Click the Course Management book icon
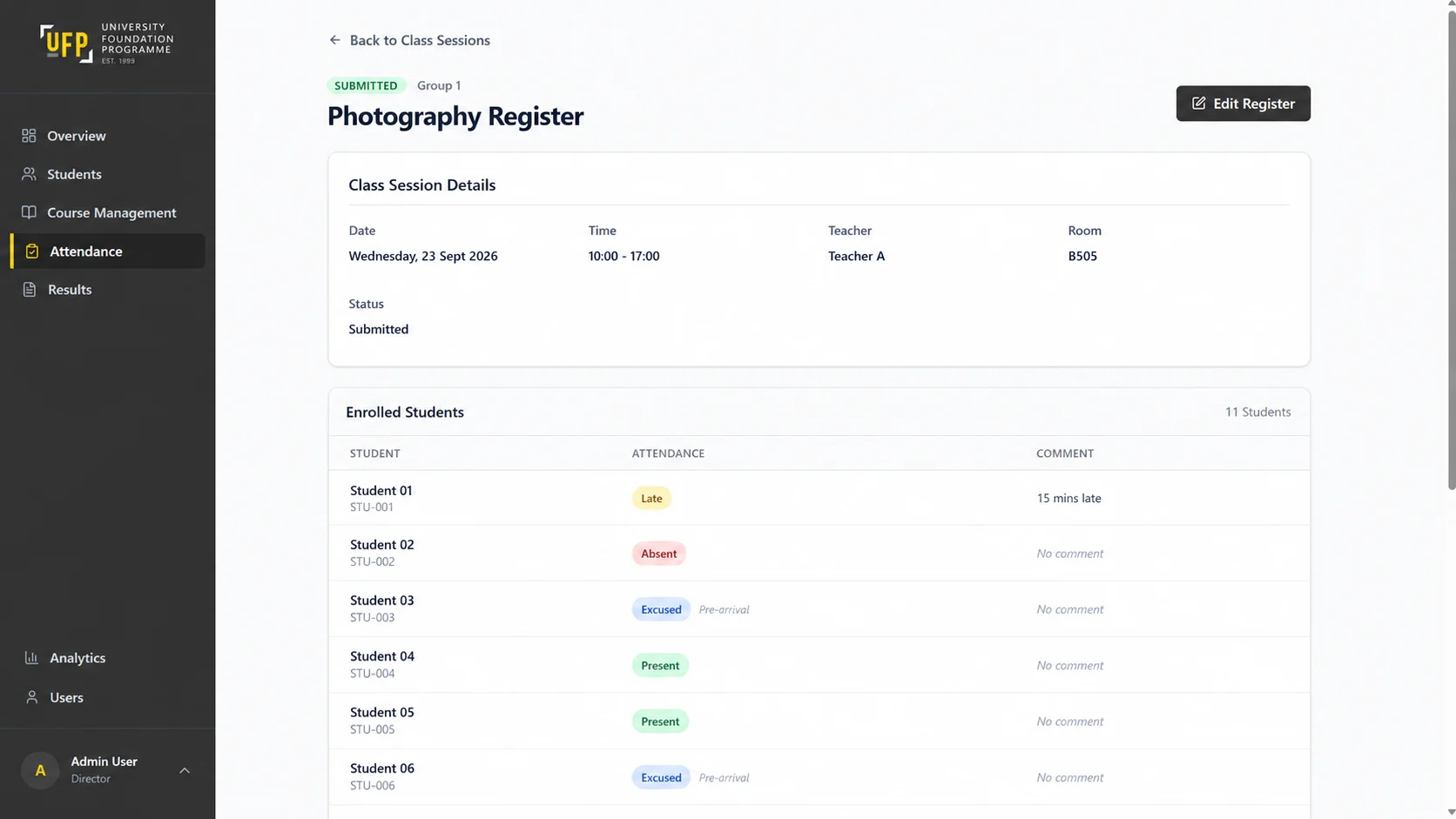 [29, 212]
